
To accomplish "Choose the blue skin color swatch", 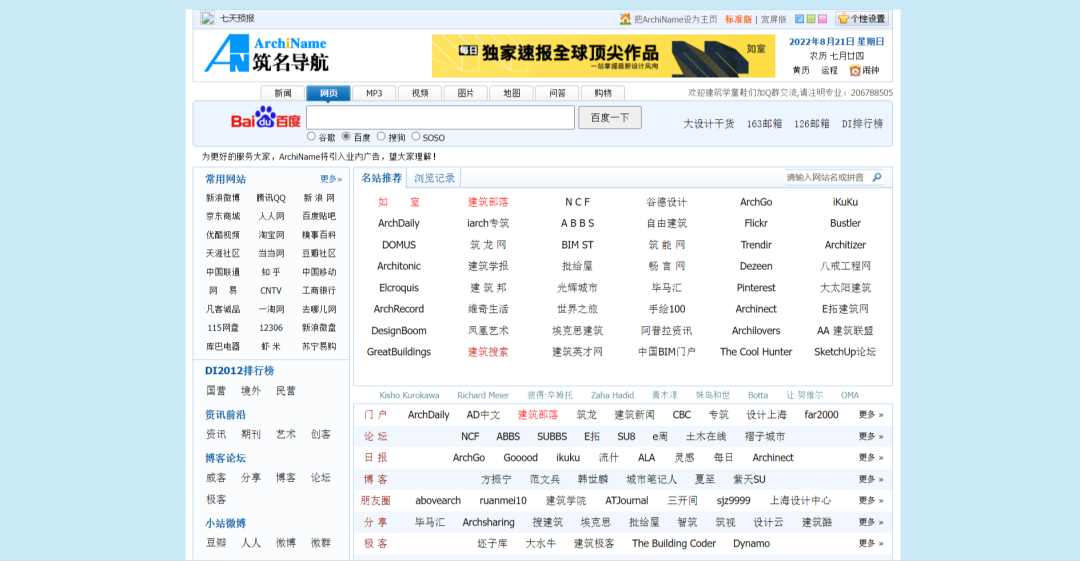I will tap(799, 19).
